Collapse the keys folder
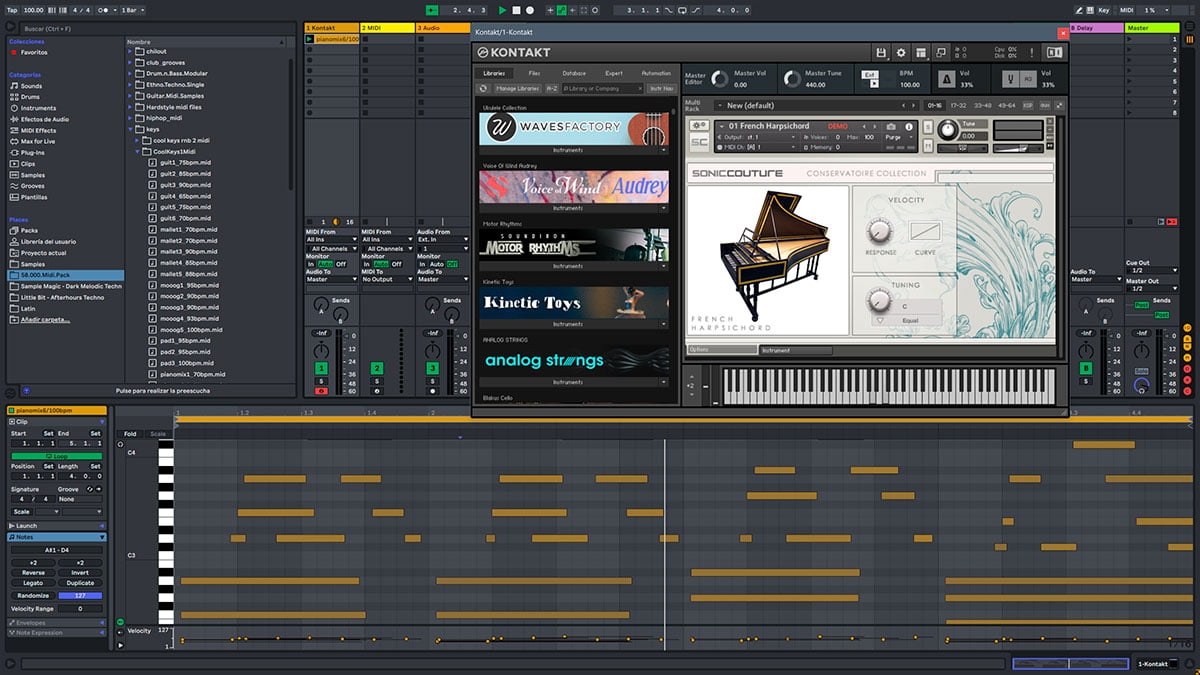Screen dimensions: 1200x675 130,129
